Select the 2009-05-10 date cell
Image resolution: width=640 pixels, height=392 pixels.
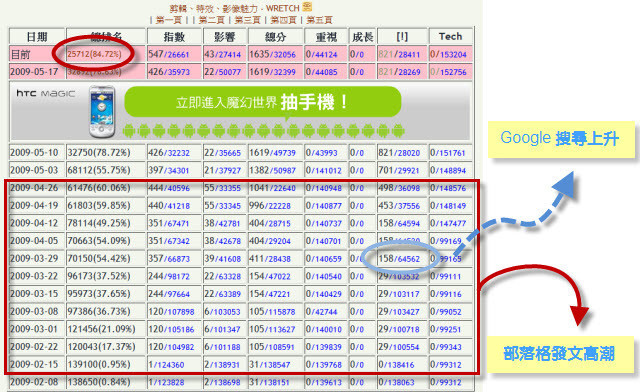37,152
